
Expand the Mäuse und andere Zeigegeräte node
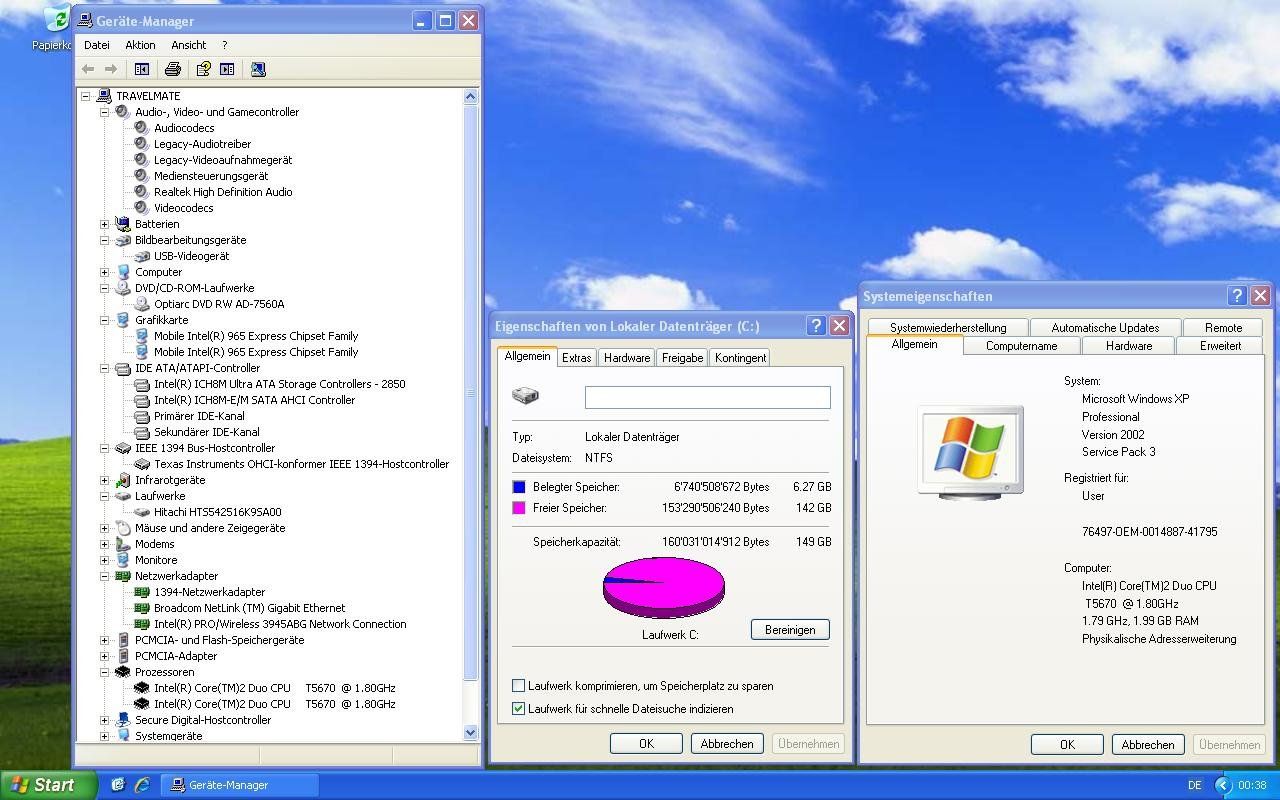(104, 528)
